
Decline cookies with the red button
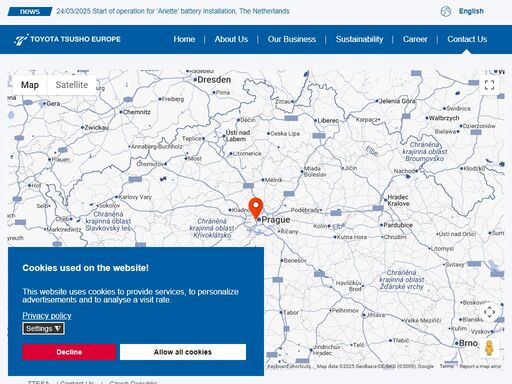click(x=69, y=352)
